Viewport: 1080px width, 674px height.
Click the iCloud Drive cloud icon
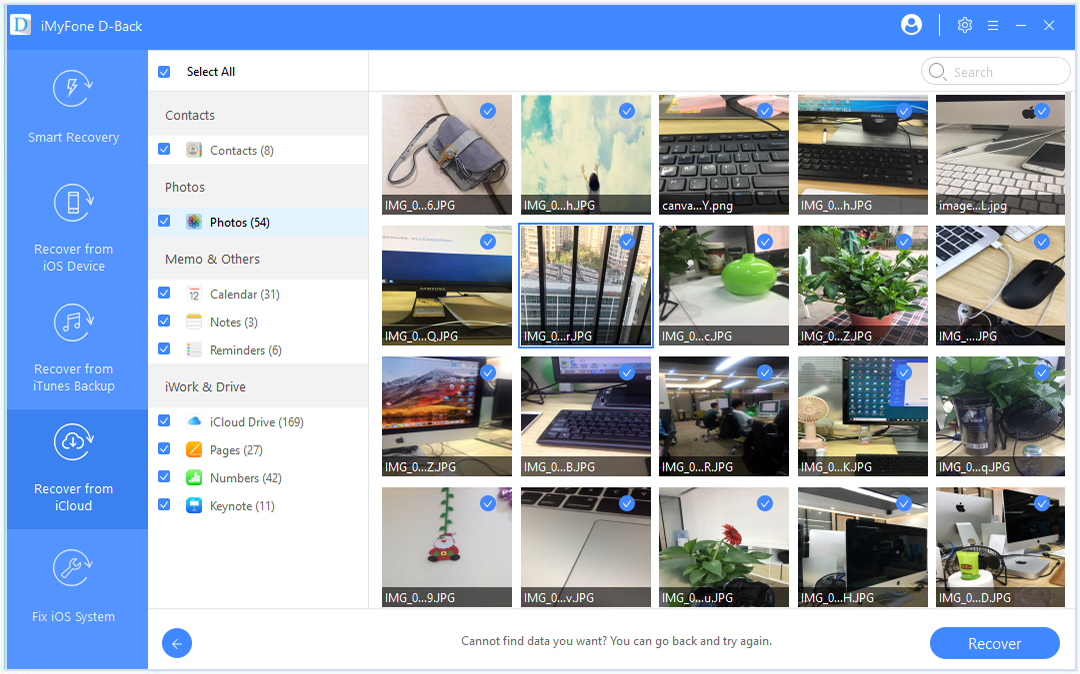click(194, 421)
